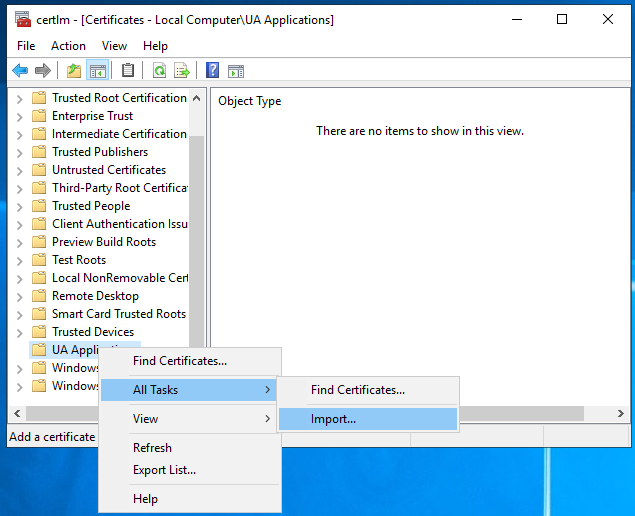Expand the Remote Desktop tree node

[x=19, y=296]
